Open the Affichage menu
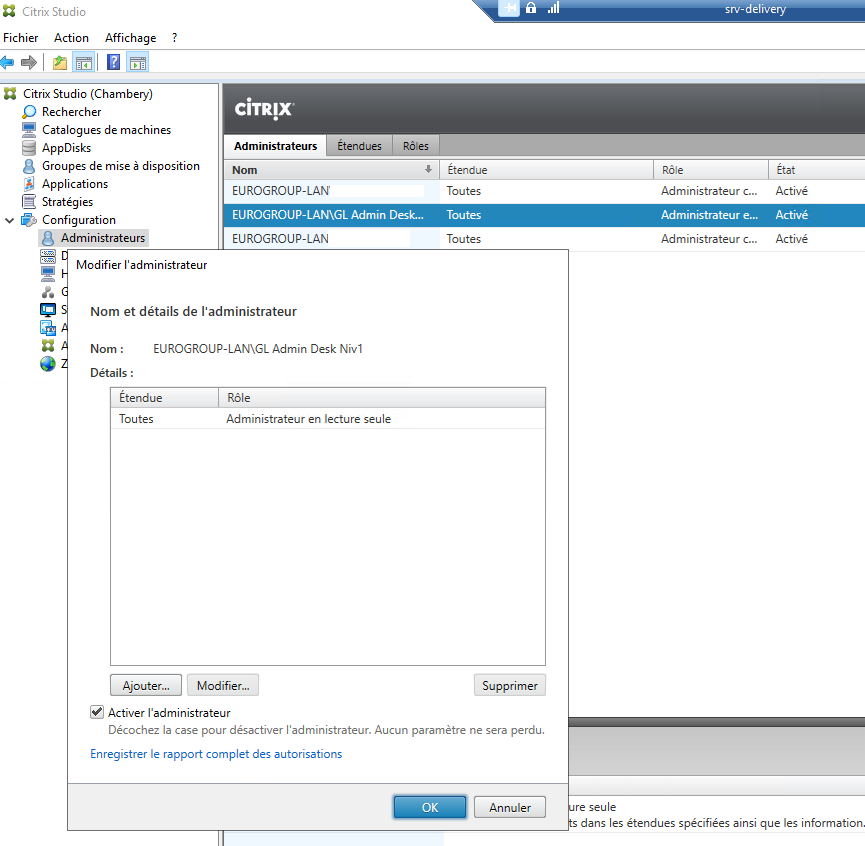Screen dimensions: 865x846 pyautogui.click(x=131, y=38)
